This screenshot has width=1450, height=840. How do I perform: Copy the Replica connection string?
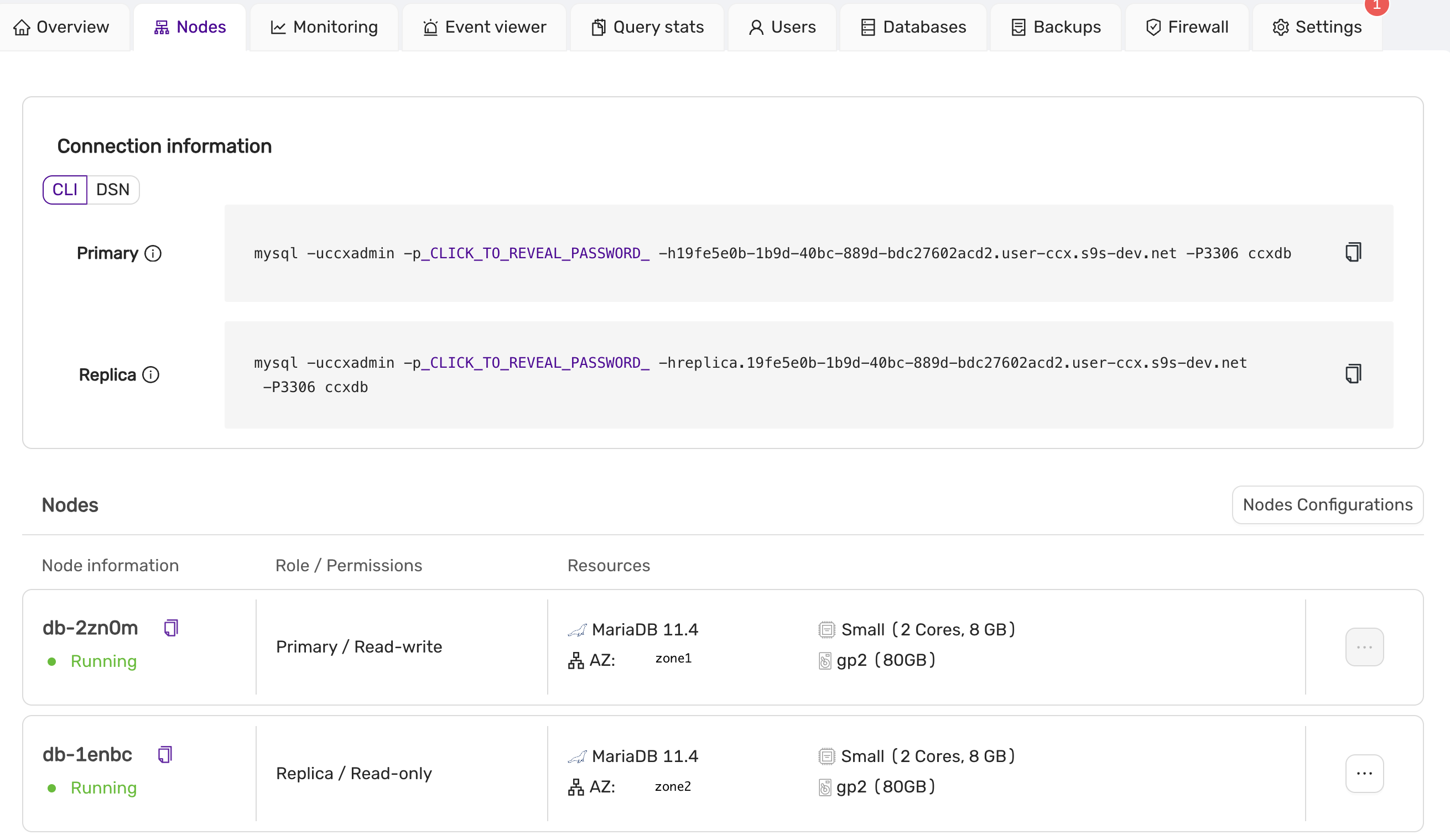[1352, 373]
